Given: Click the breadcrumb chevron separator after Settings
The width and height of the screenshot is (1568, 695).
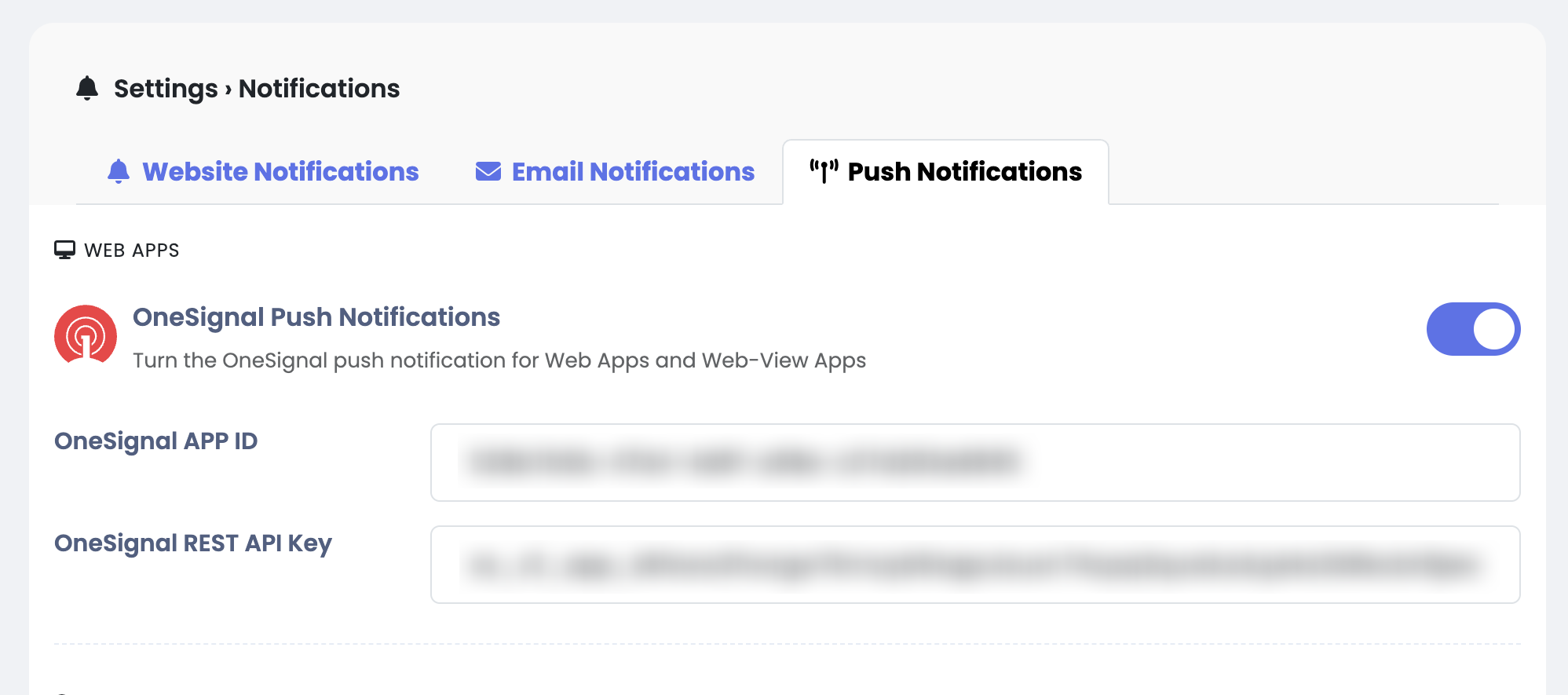Looking at the screenshot, I should click(x=228, y=90).
